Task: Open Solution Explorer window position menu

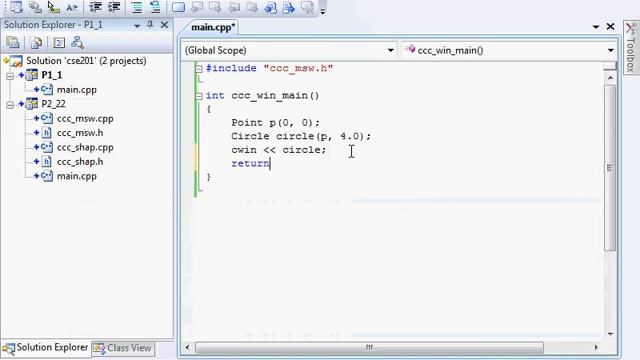Action: tap(137, 25)
